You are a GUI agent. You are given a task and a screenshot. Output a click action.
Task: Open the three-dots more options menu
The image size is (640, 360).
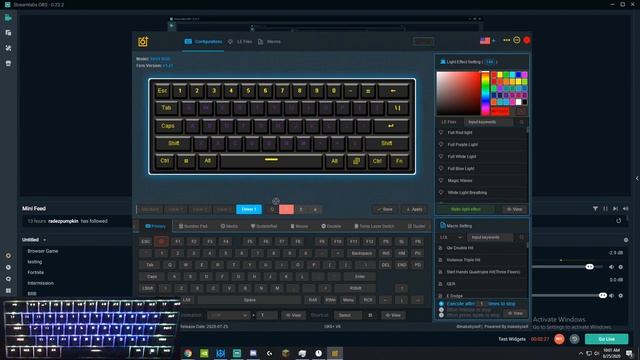pos(507,40)
